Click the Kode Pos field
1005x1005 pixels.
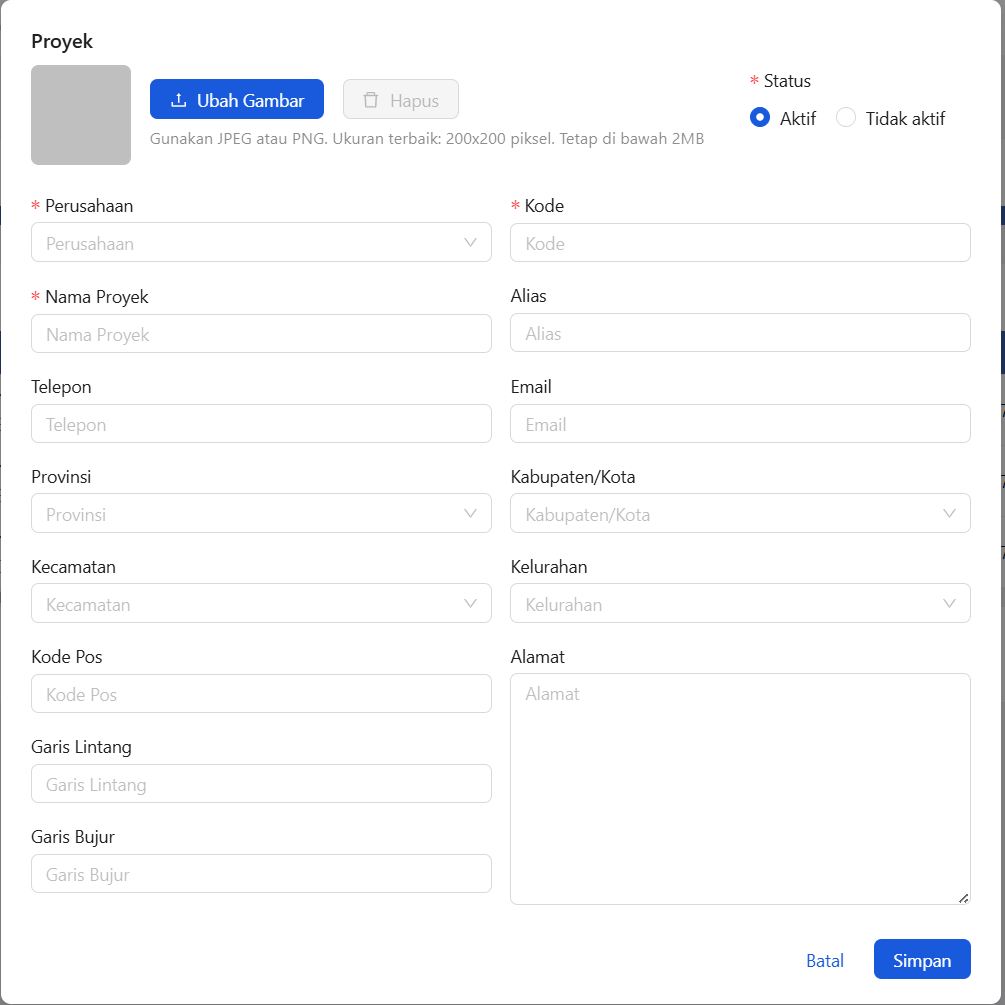261,694
